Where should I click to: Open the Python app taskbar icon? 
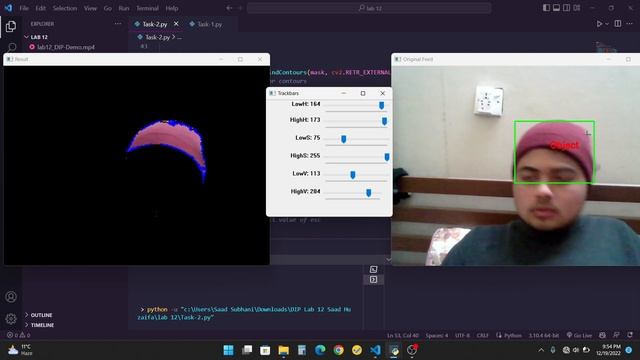(x=394, y=350)
